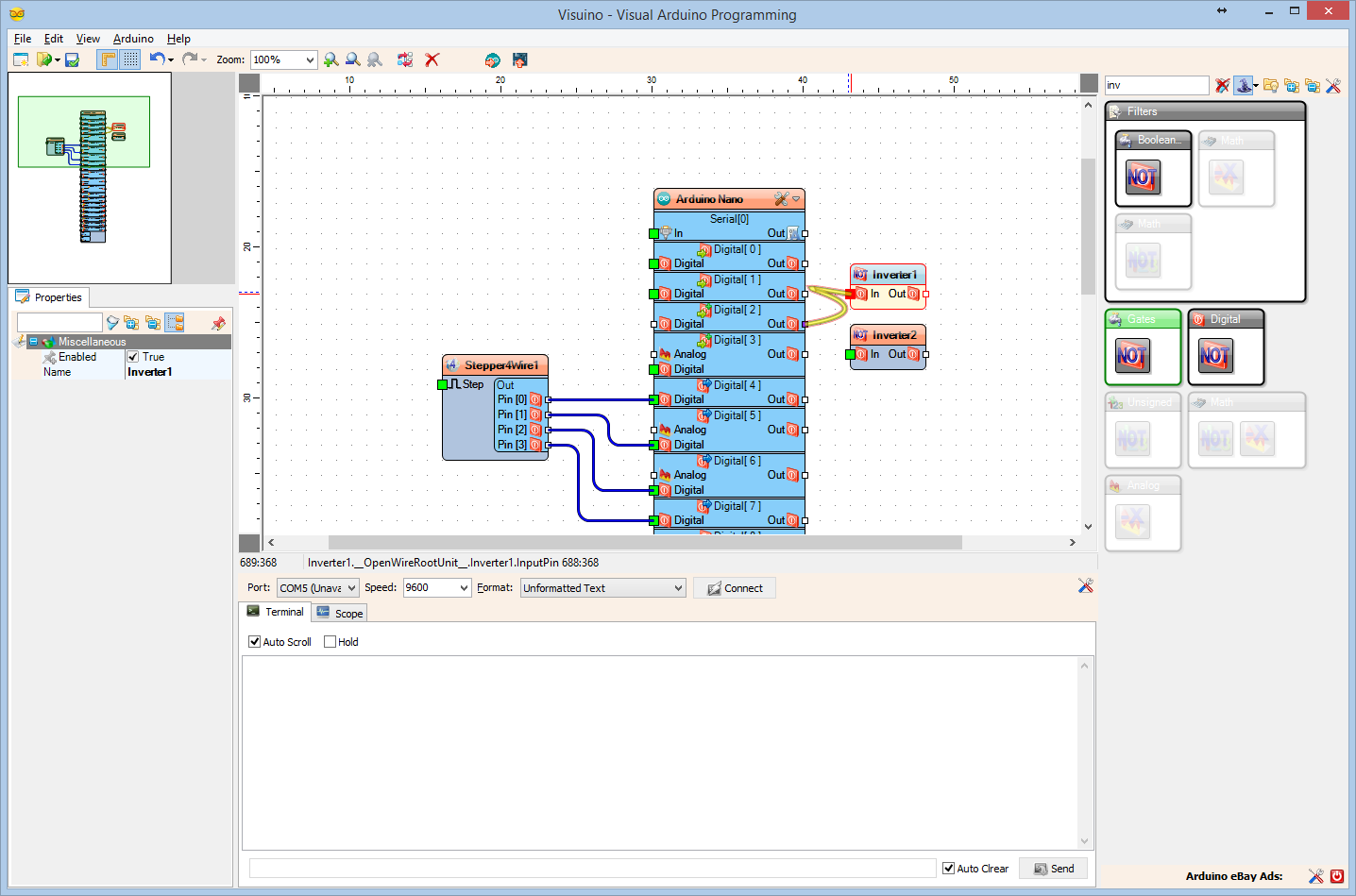Screen dimensions: 1356x896
Task: Click the canvas vertical scrollbar thumb
Action: click(1088, 227)
